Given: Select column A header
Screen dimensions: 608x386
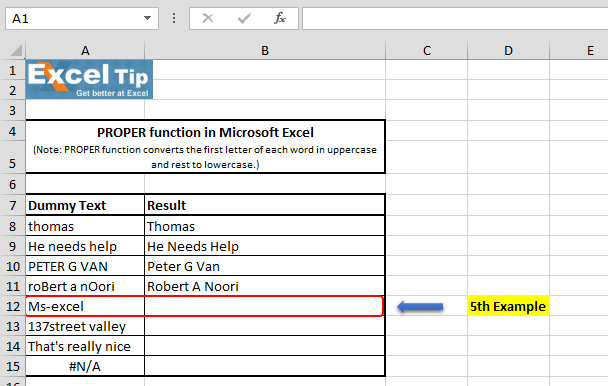Looking at the screenshot, I should (x=85, y=50).
